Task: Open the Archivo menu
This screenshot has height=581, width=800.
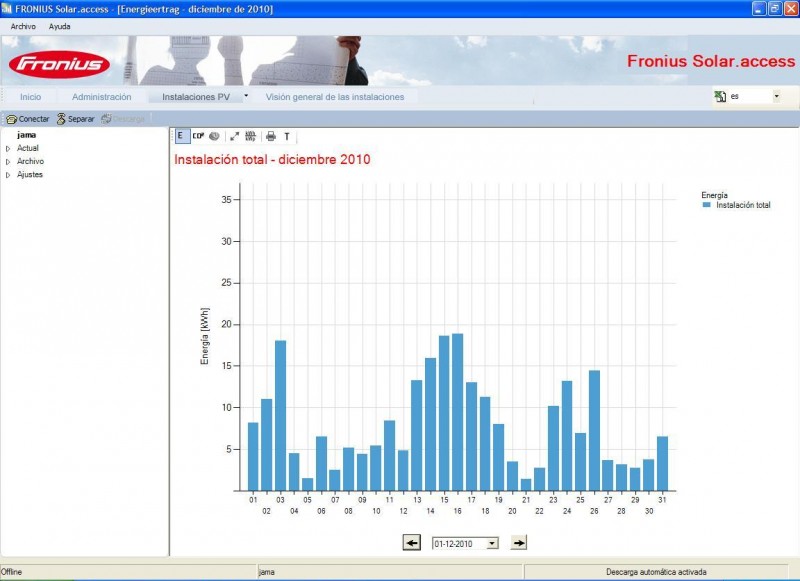Action: (x=23, y=27)
